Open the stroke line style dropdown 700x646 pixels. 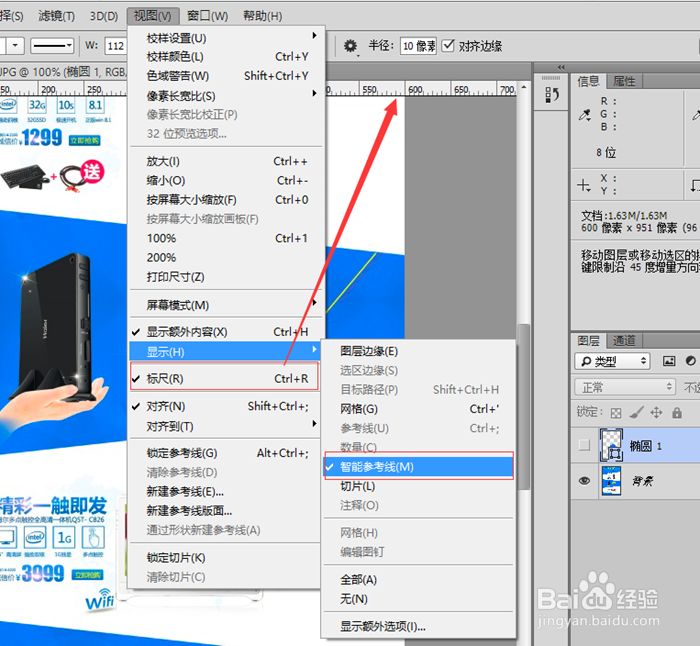(52, 45)
